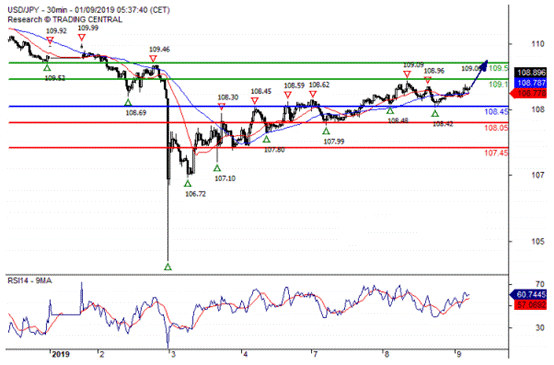Click the red triangle marker at 109.09
The image size is (554, 365).
pos(407,74)
